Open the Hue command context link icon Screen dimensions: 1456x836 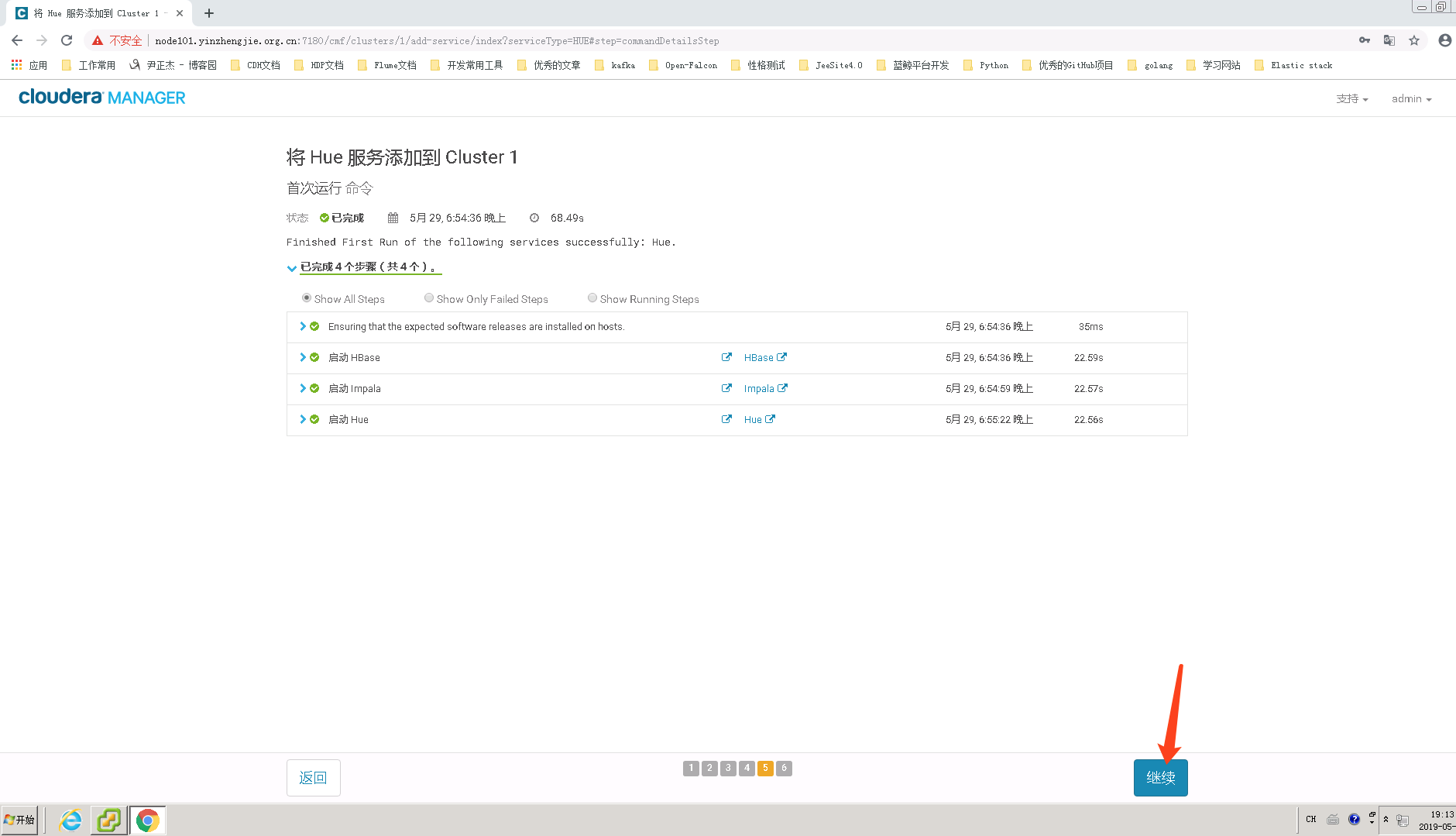tap(726, 419)
